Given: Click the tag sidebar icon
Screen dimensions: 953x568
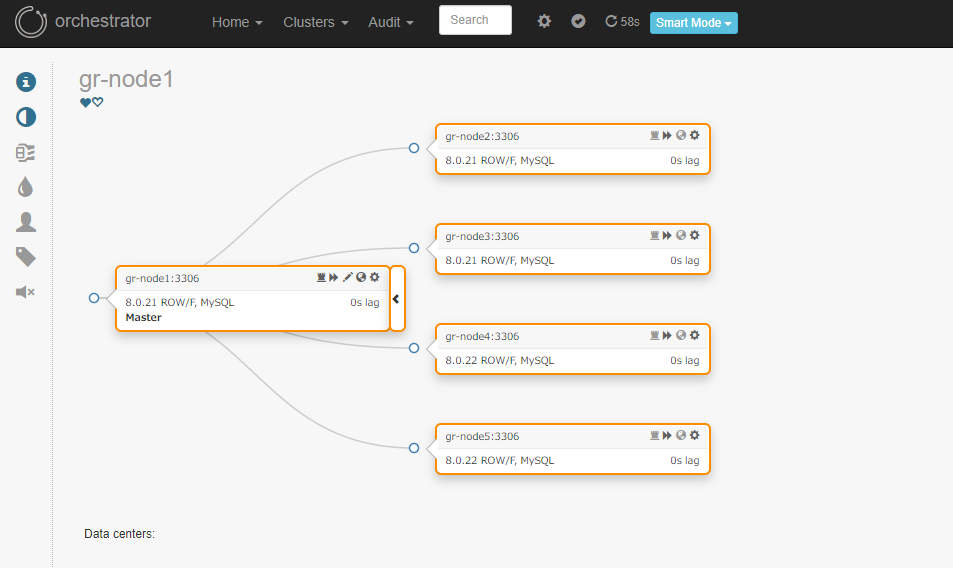Looking at the screenshot, I should coord(26,257).
